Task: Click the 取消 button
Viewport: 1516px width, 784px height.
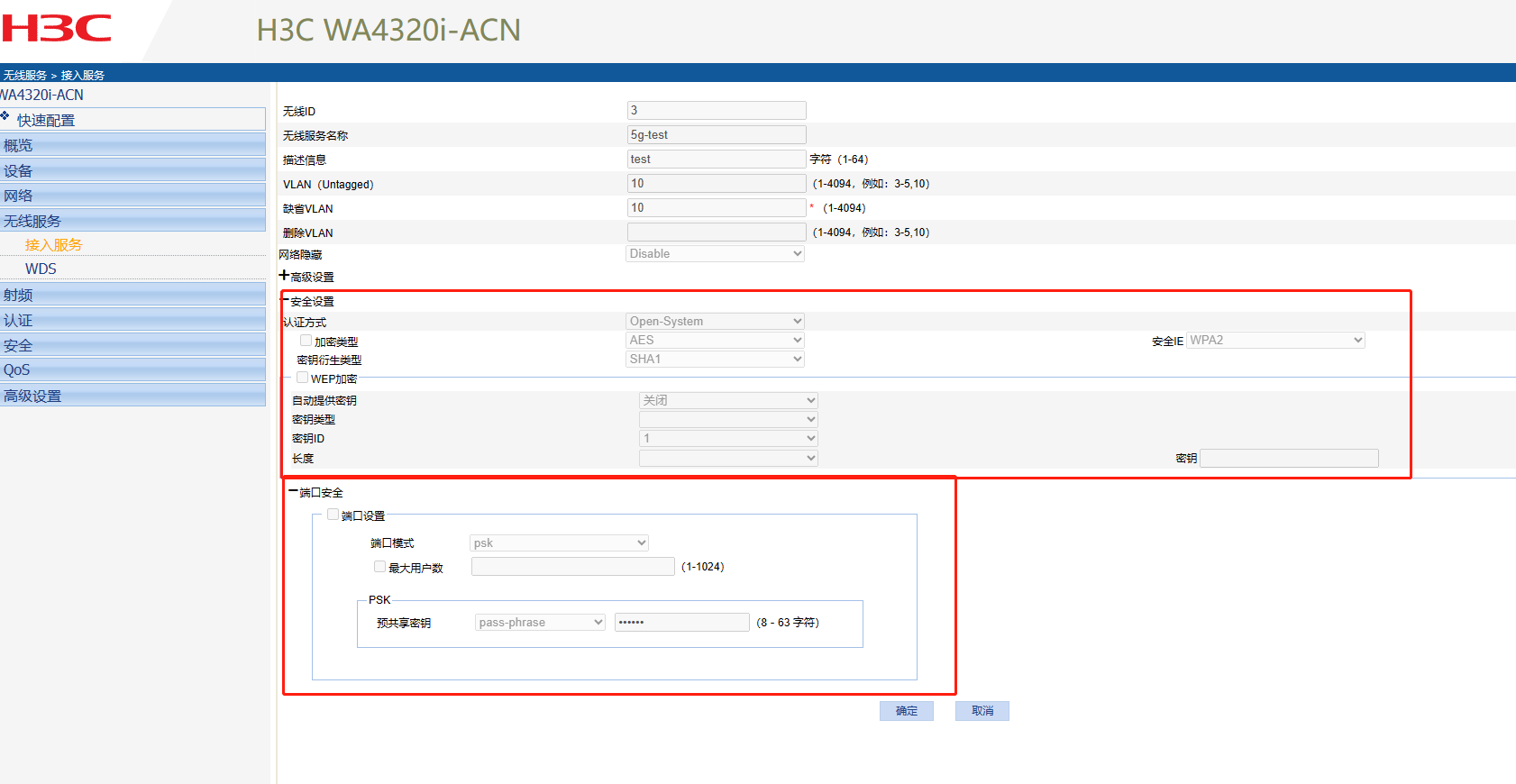Action: point(982,711)
